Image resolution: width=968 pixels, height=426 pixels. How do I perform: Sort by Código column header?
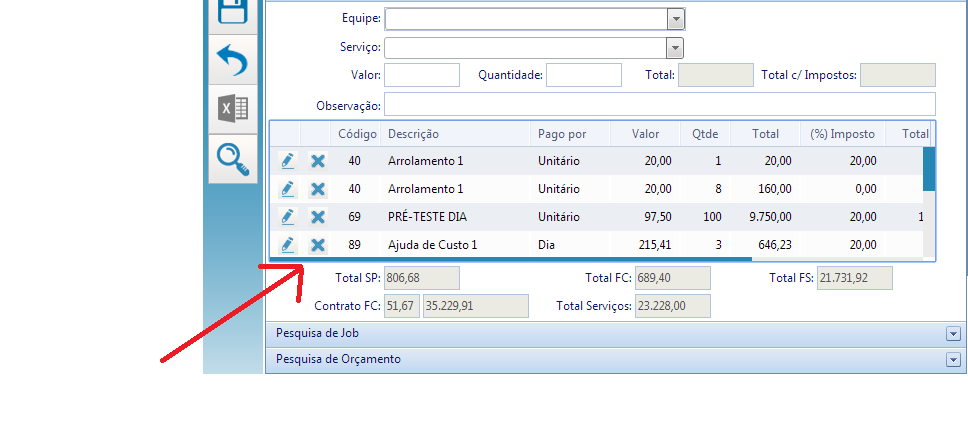click(x=356, y=134)
